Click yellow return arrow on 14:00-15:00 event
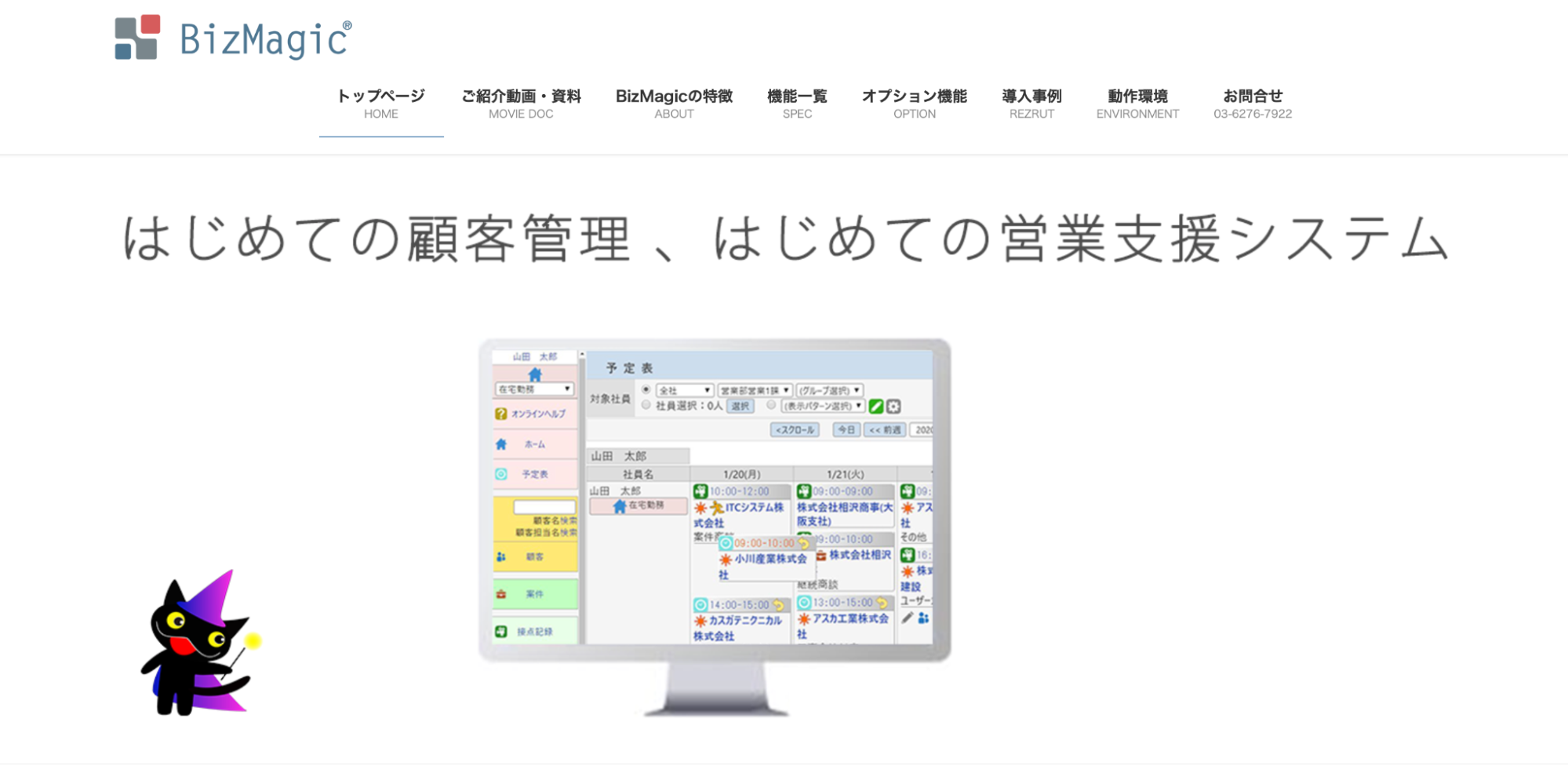Image resolution: width=1568 pixels, height=766 pixels. pos(779,605)
